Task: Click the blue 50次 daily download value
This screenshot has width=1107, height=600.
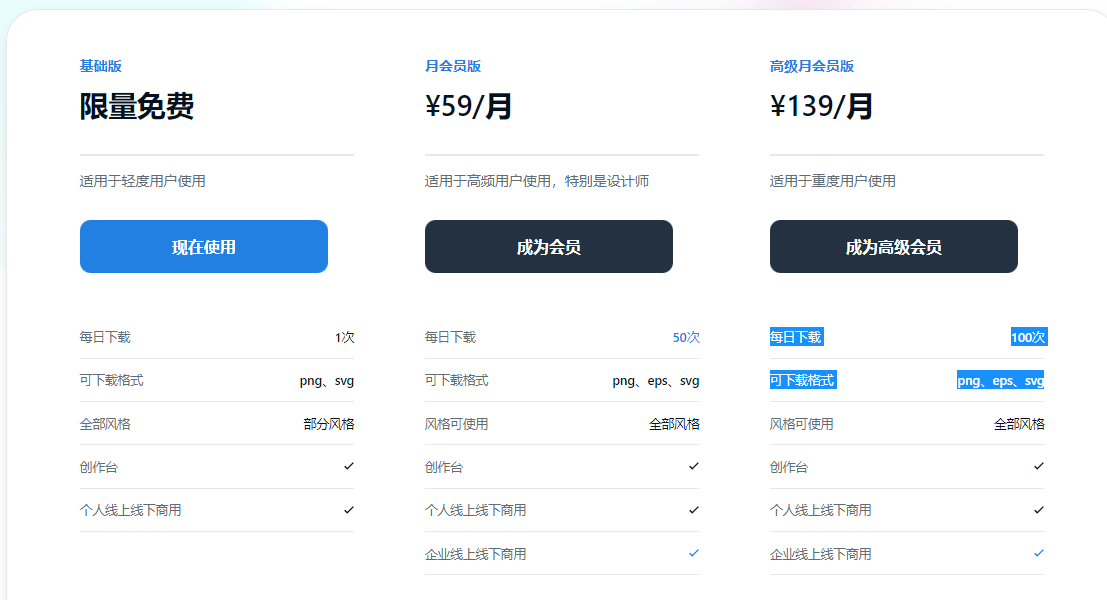Action: tap(686, 338)
